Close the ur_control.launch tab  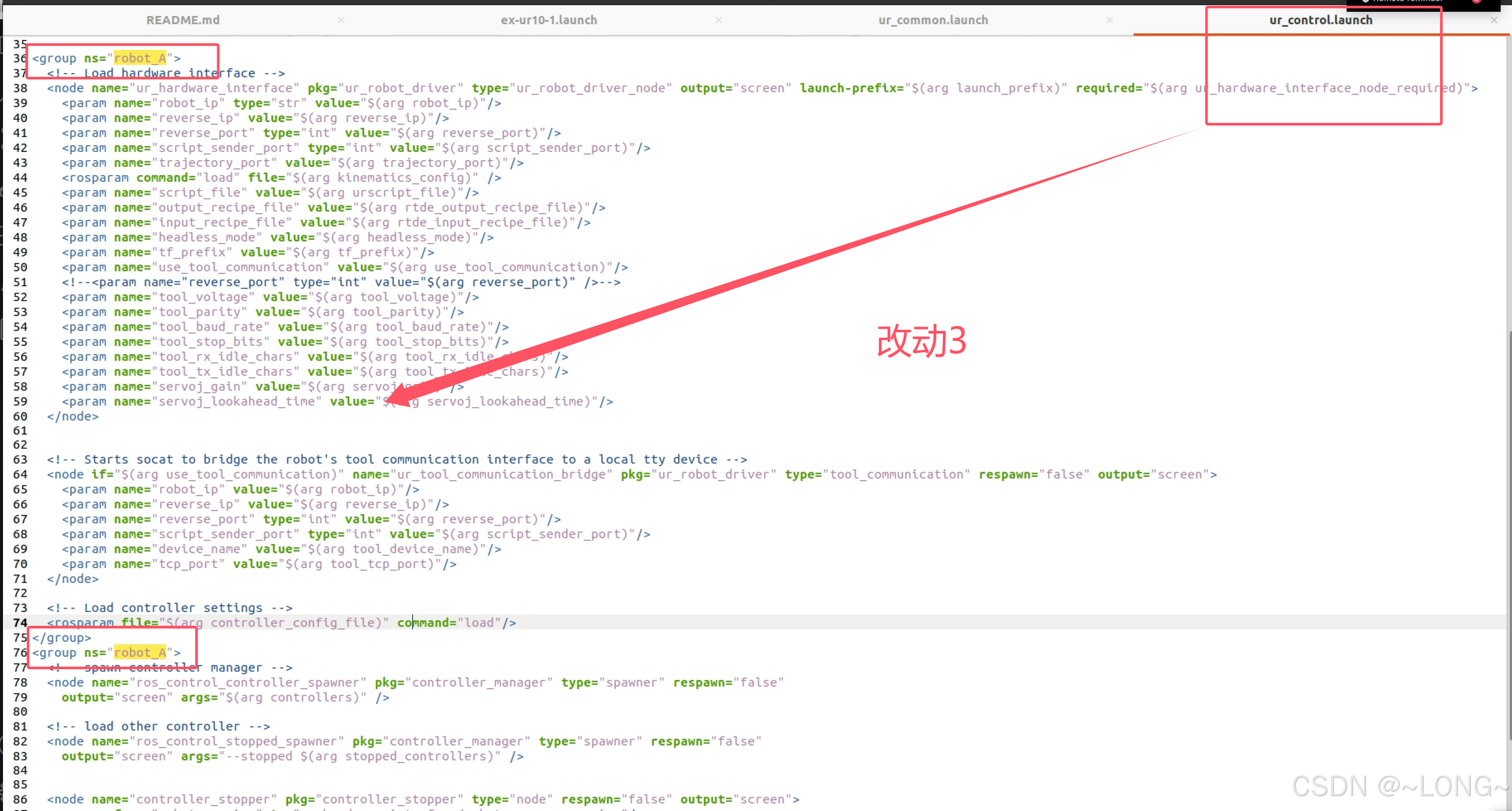[1494, 20]
